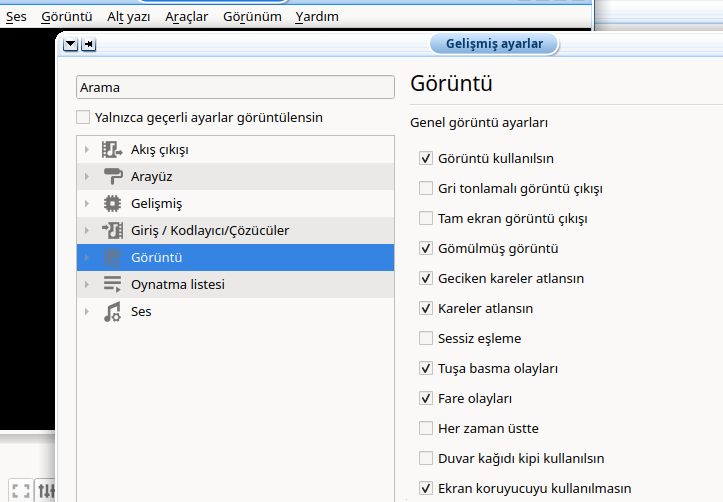Click the fullscreen toggle icon in player
Viewport: 723px width, 502px height.
point(20,491)
